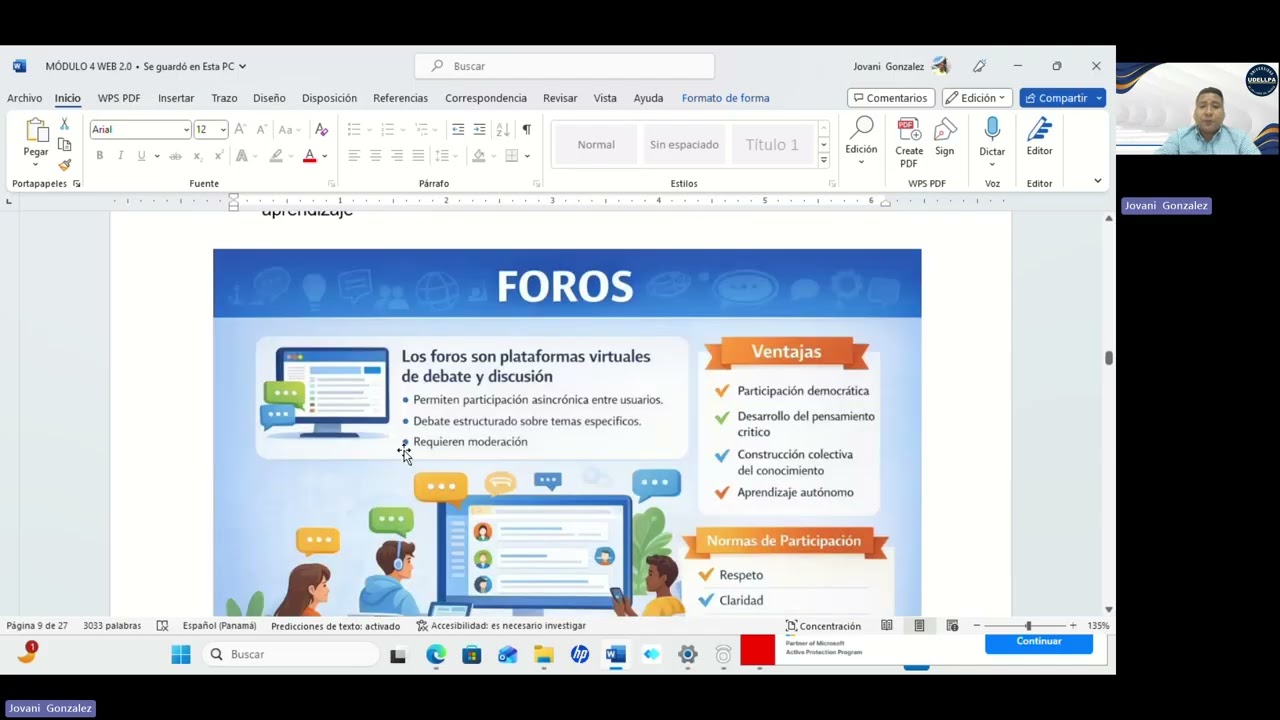Switch to the Insertar ribbon tab

[x=176, y=98]
